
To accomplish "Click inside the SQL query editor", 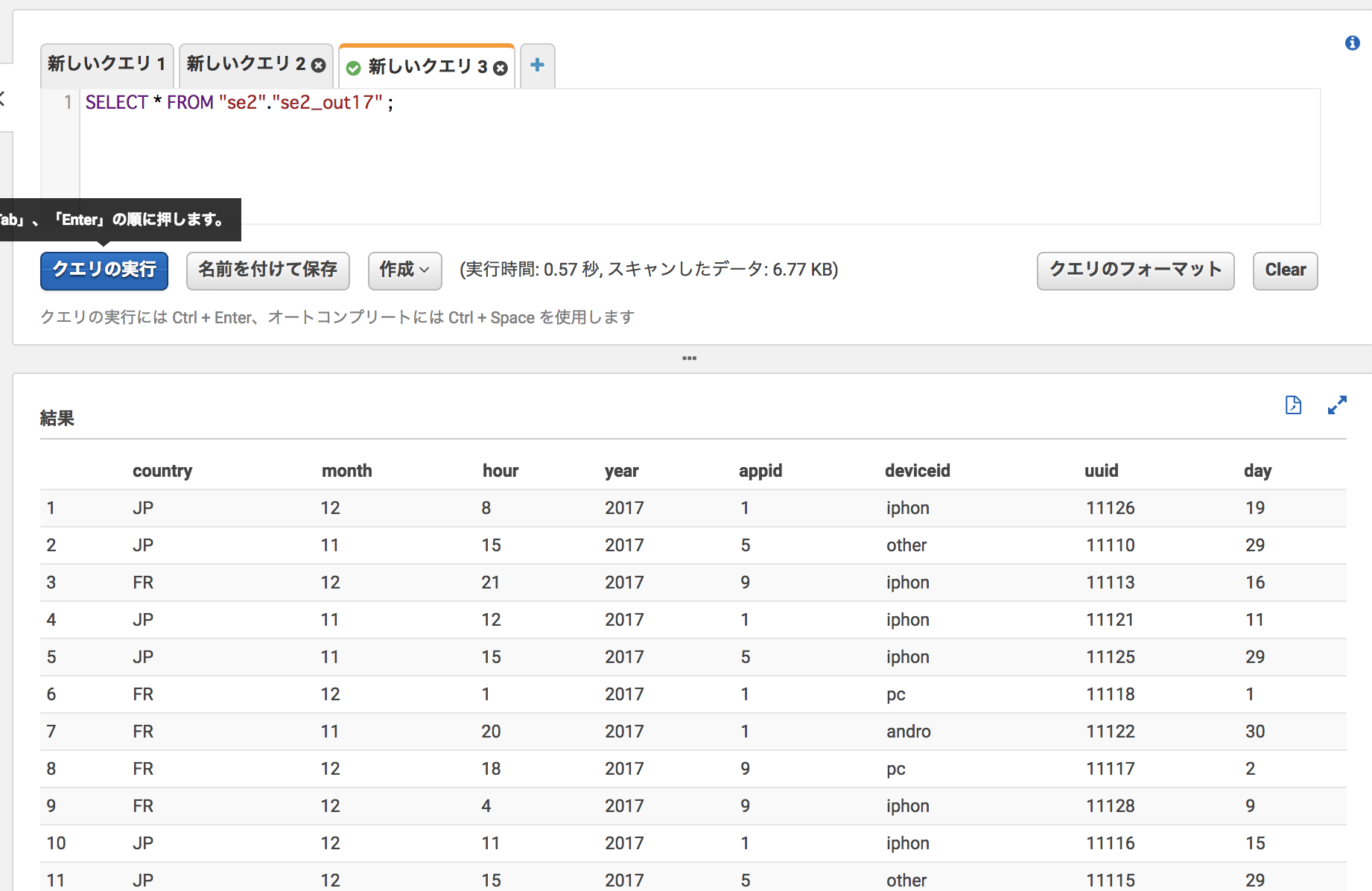I will [670, 156].
